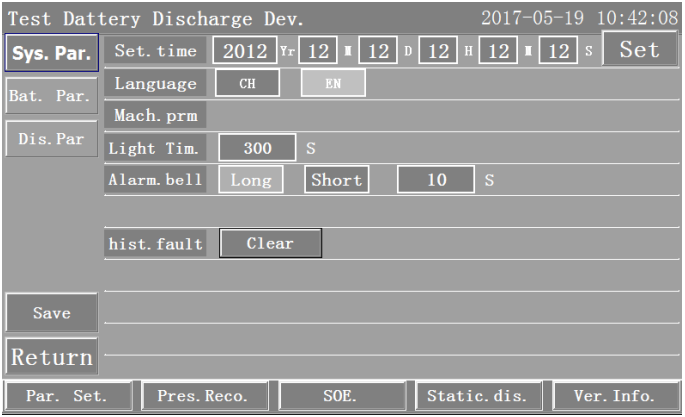Clear the historical fault records

pyautogui.click(x=270, y=243)
